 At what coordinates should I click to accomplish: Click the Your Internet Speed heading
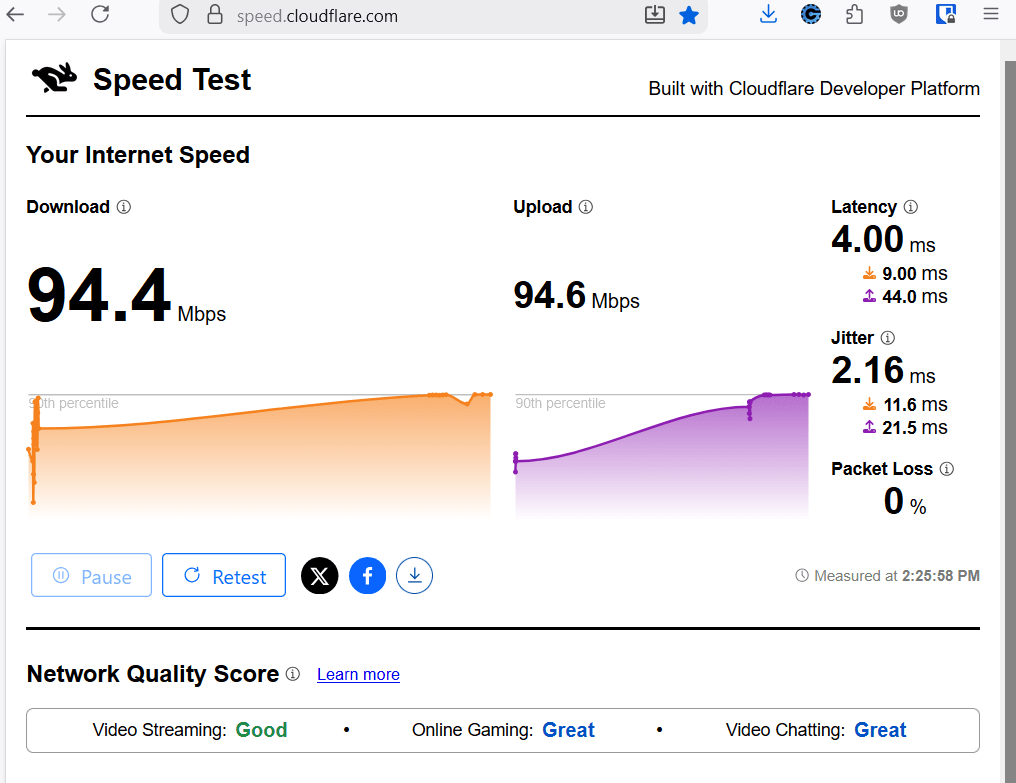pyautogui.click(x=138, y=155)
